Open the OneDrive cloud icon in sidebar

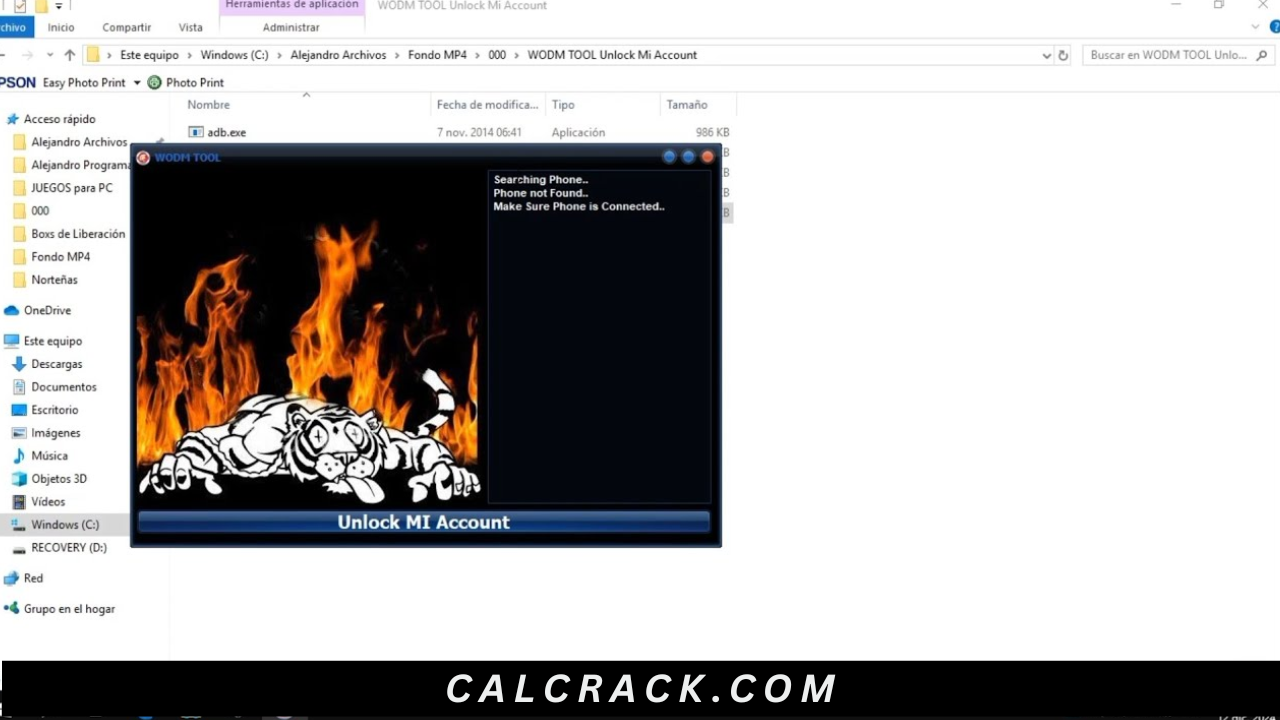tap(12, 310)
